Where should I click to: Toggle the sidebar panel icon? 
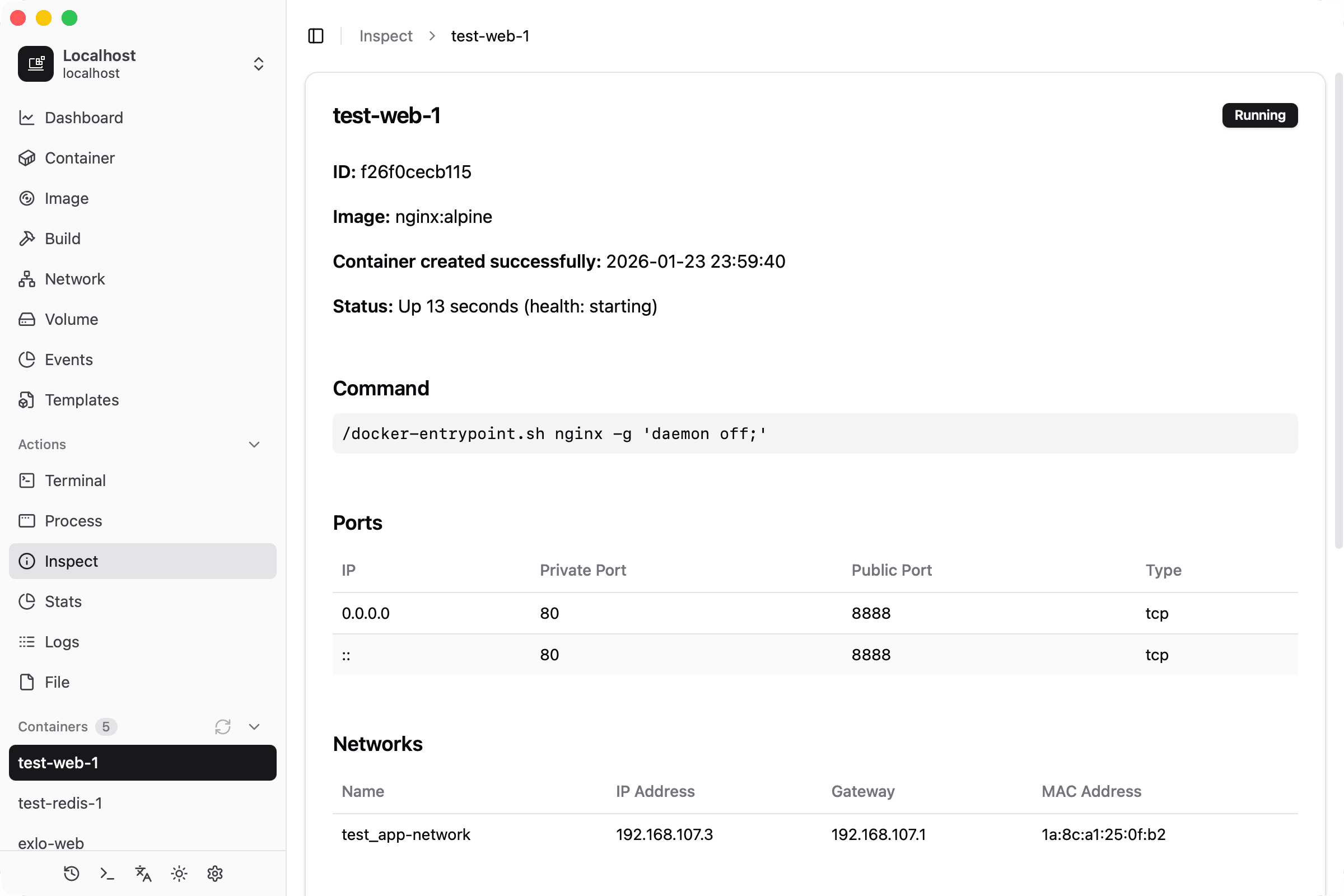coord(315,36)
